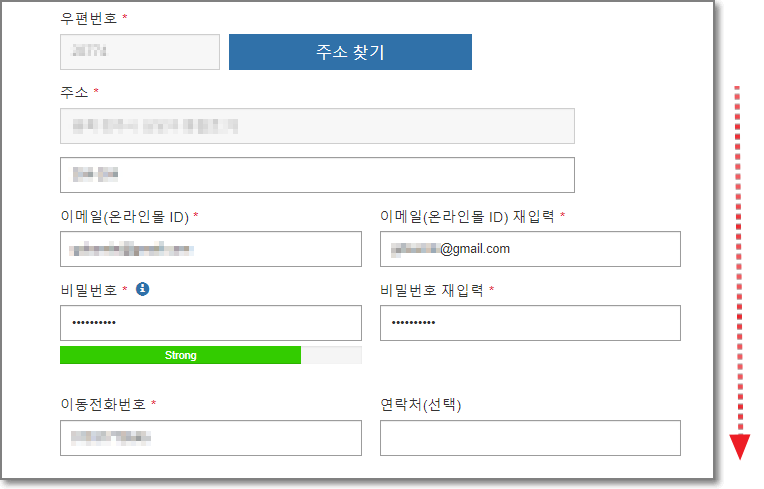The width and height of the screenshot is (764, 489).
Task: Click the empty 연락처(선택) field
Action: pyautogui.click(x=530, y=438)
